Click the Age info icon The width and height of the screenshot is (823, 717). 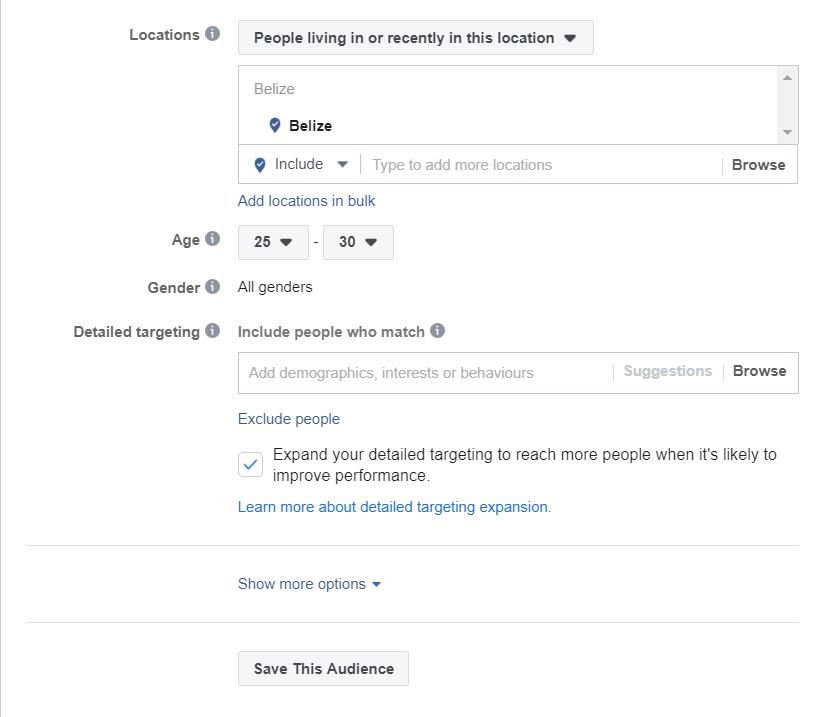click(212, 239)
